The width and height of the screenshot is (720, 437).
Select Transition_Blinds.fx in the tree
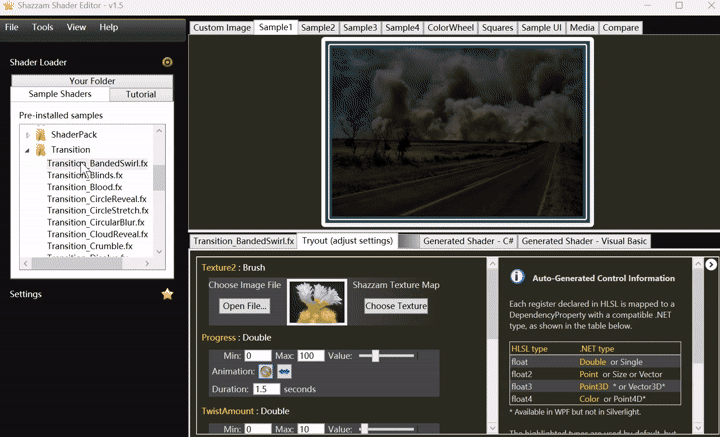pyautogui.click(x=85, y=175)
